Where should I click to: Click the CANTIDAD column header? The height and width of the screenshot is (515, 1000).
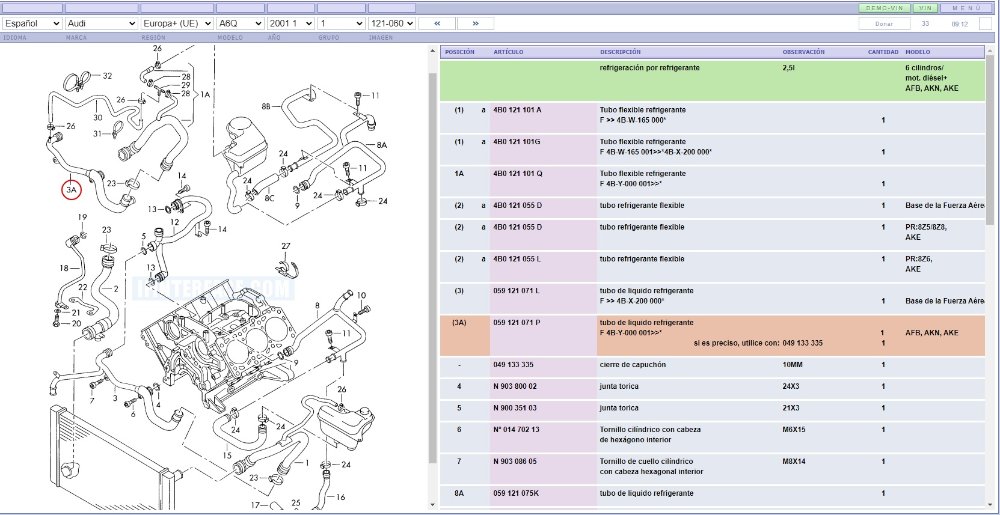(883, 52)
